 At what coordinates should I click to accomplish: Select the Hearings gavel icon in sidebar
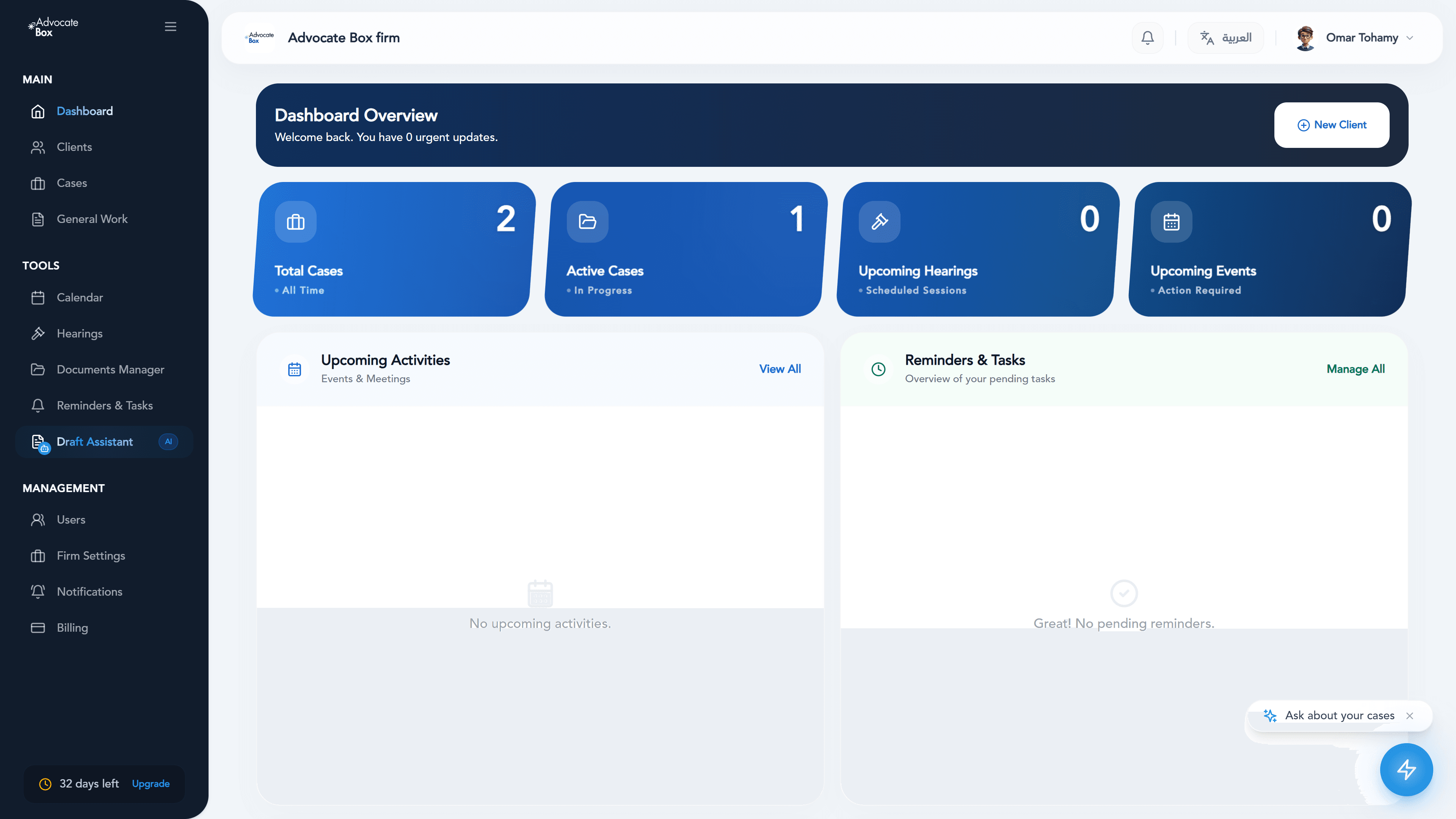[x=38, y=333]
